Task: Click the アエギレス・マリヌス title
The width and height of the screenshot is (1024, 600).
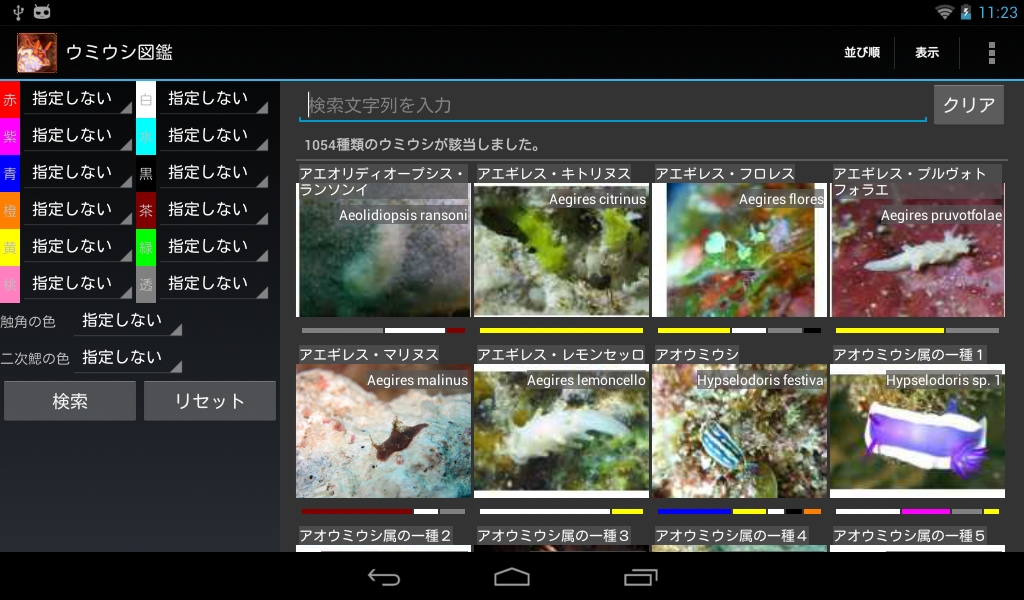Action: (368, 355)
